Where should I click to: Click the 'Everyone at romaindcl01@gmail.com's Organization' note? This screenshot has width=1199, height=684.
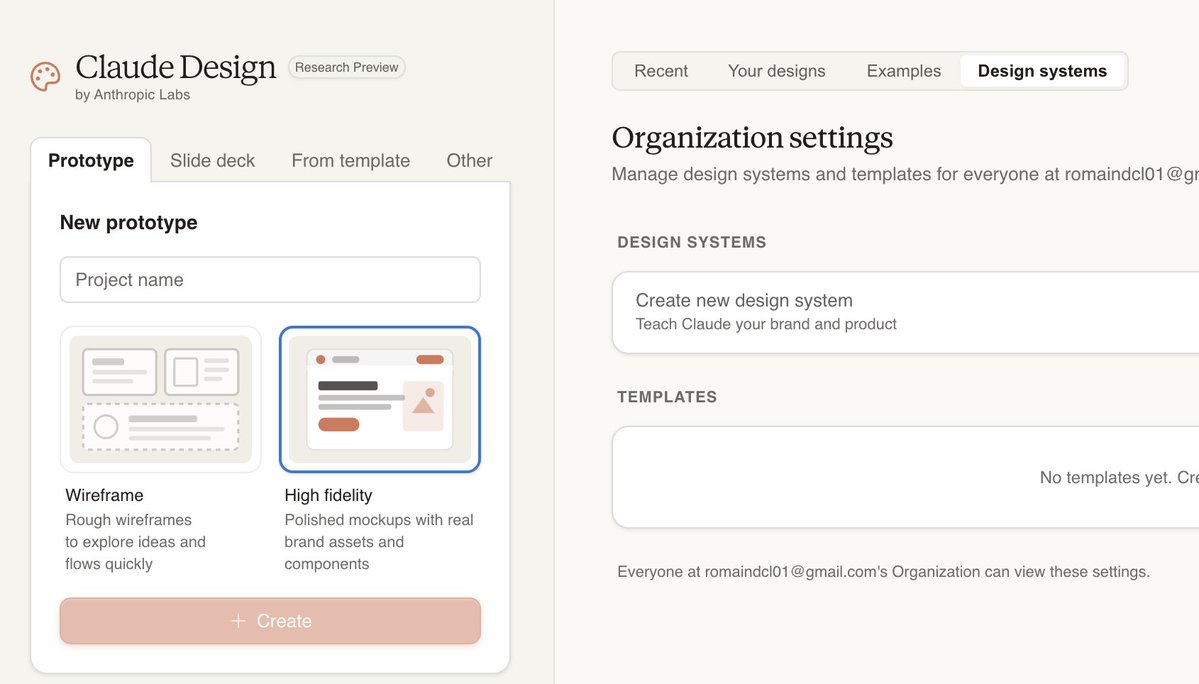coord(883,572)
